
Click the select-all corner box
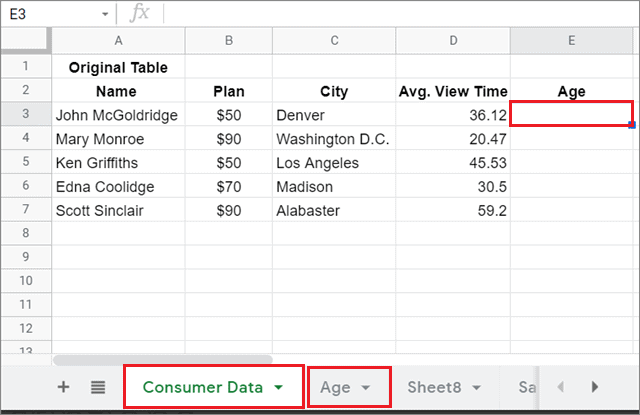point(26,40)
